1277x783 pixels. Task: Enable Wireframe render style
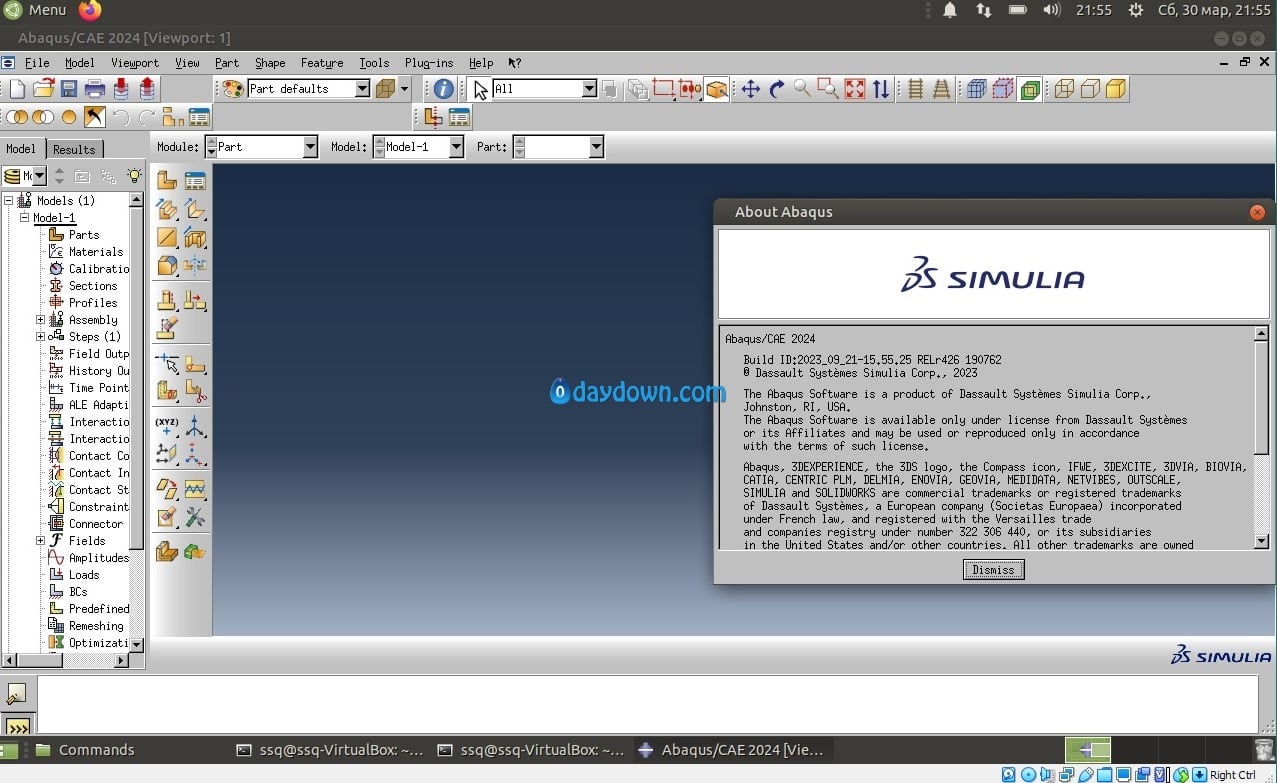pyautogui.click(x=1065, y=89)
